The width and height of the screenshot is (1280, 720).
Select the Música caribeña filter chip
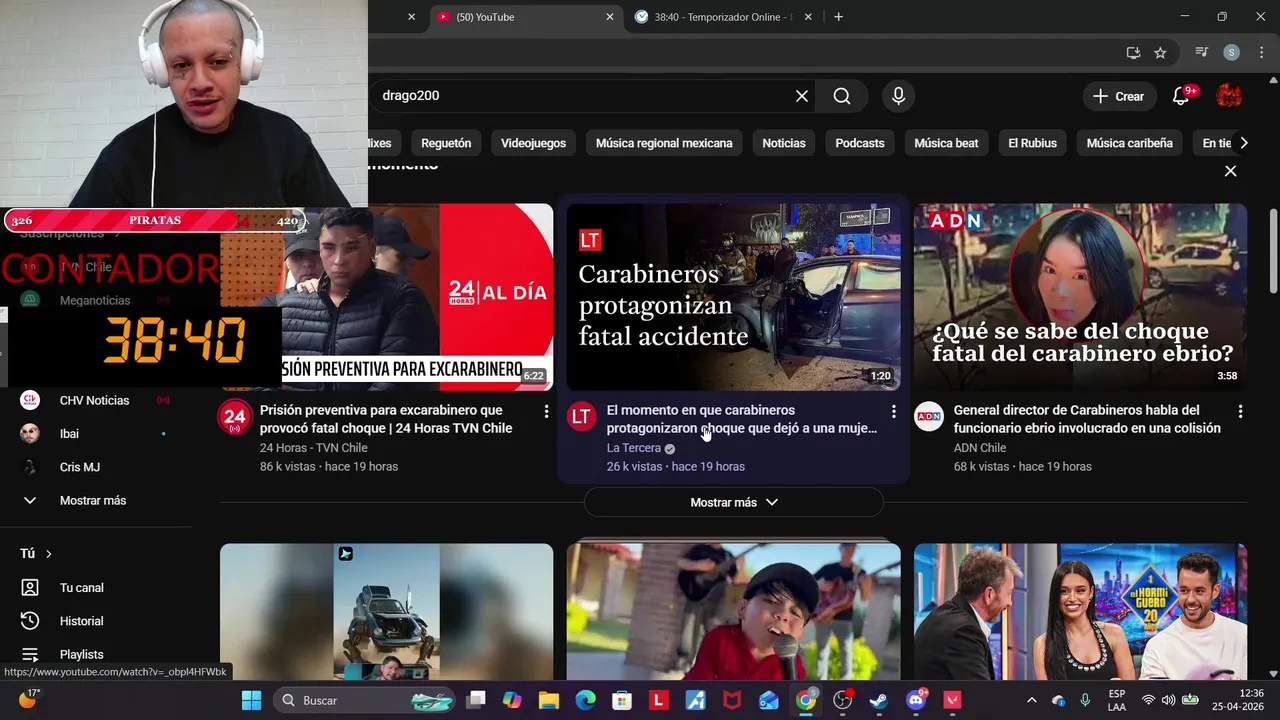point(1129,143)
